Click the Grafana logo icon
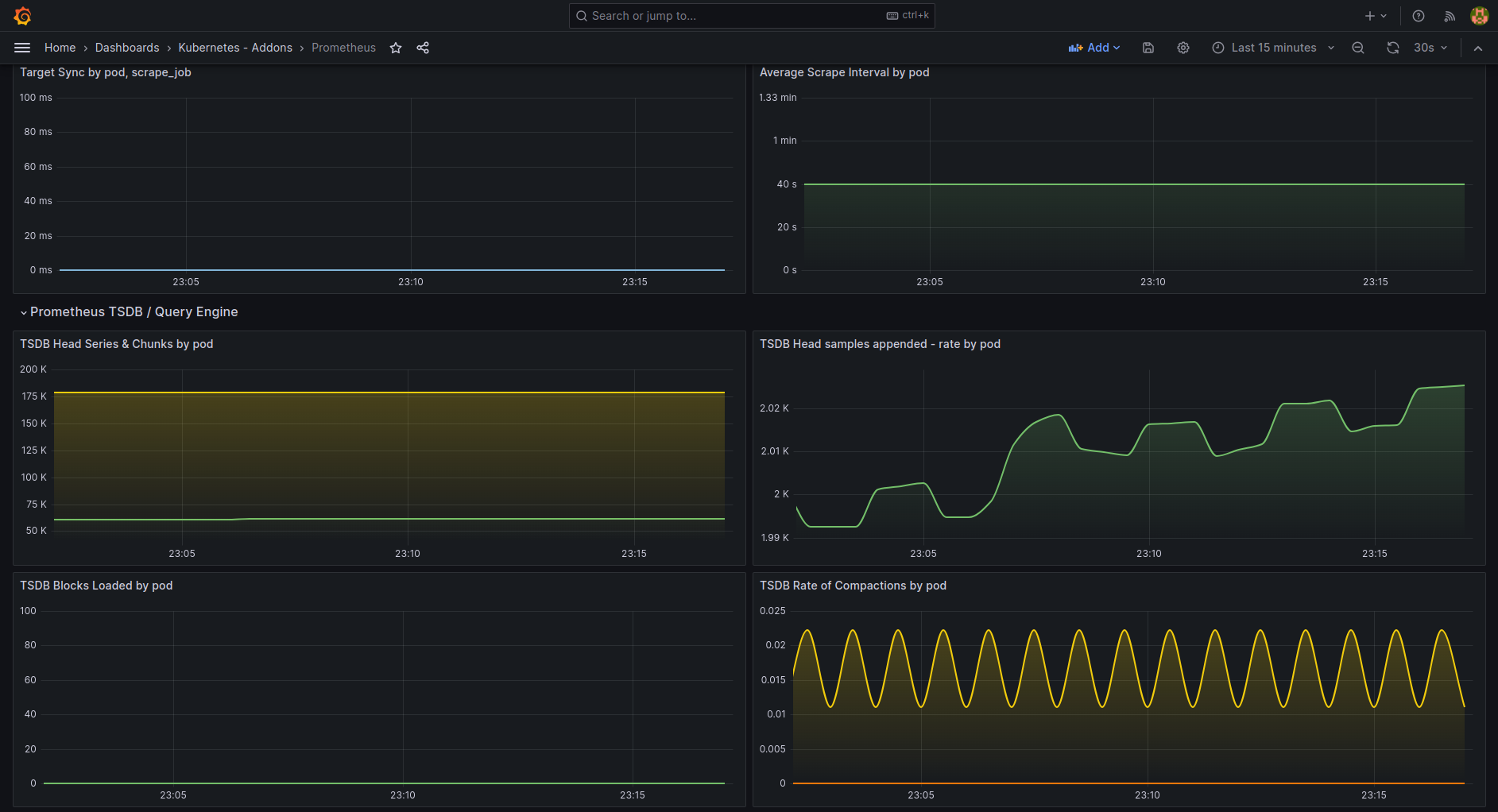Viewport: 1498px width, 812px height. point(22,16)
